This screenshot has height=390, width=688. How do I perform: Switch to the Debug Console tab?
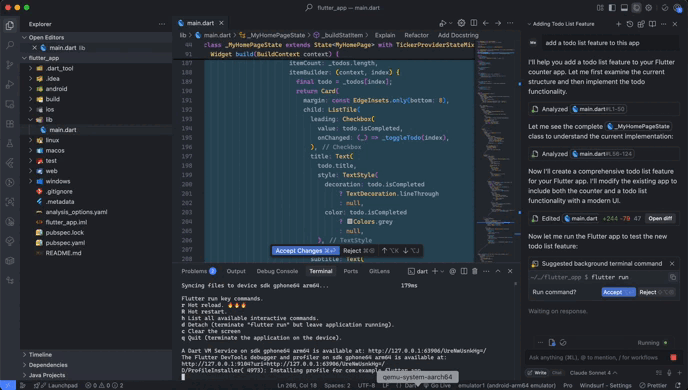(277, 271)
